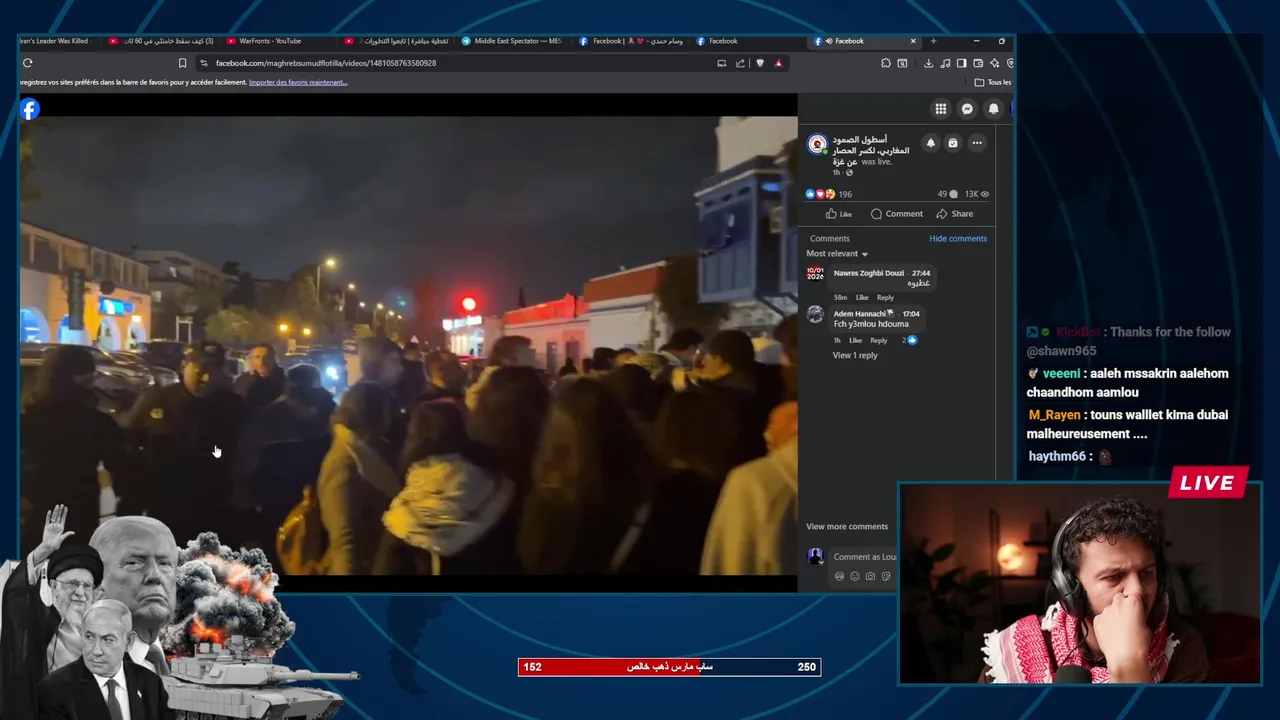Click Adem Hannachi's comment avatar
Viewport: 1280px width, 720px height.
(816, 316)
